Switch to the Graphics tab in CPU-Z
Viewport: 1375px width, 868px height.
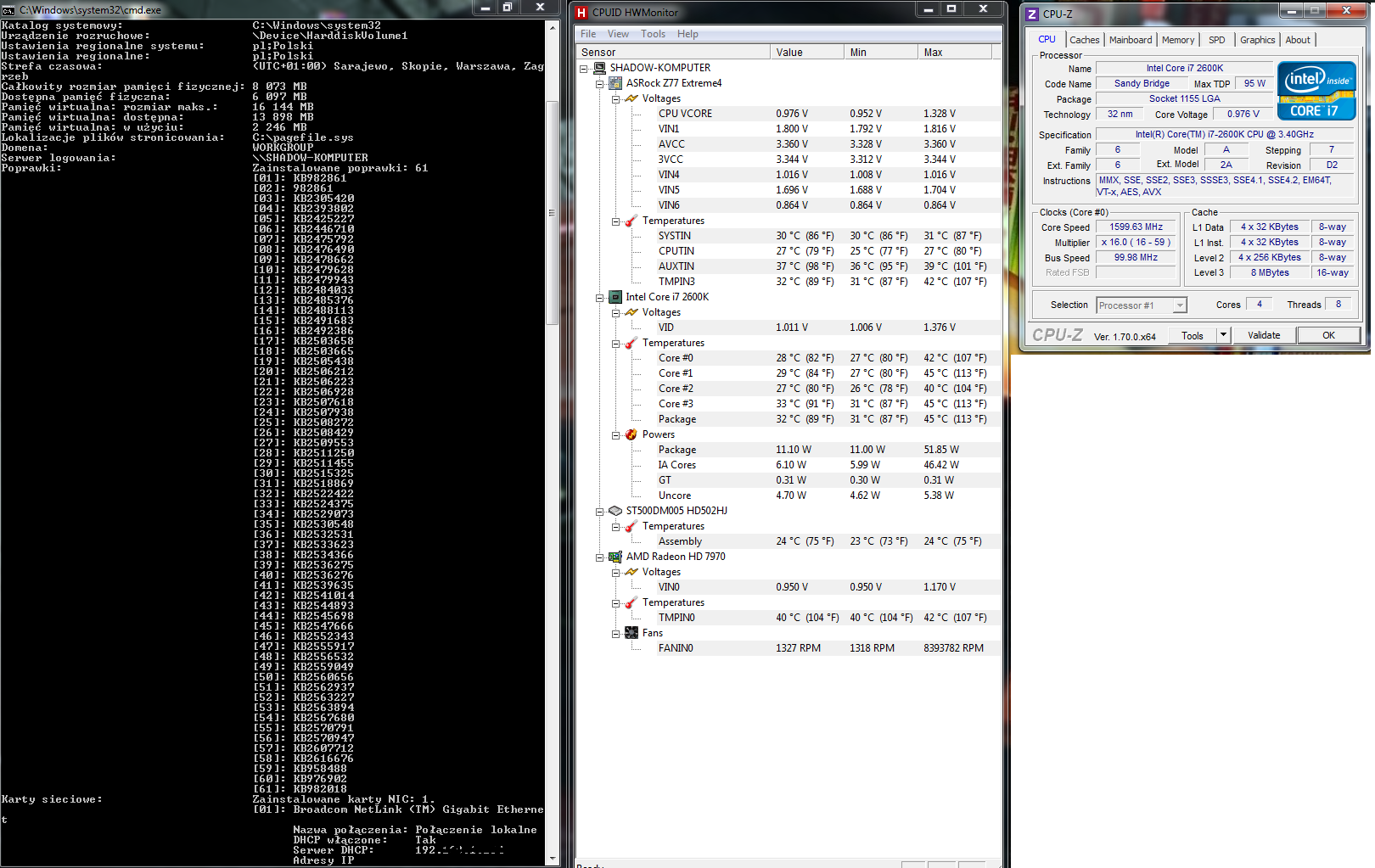pyautogui.click(x=1257, y=40)
